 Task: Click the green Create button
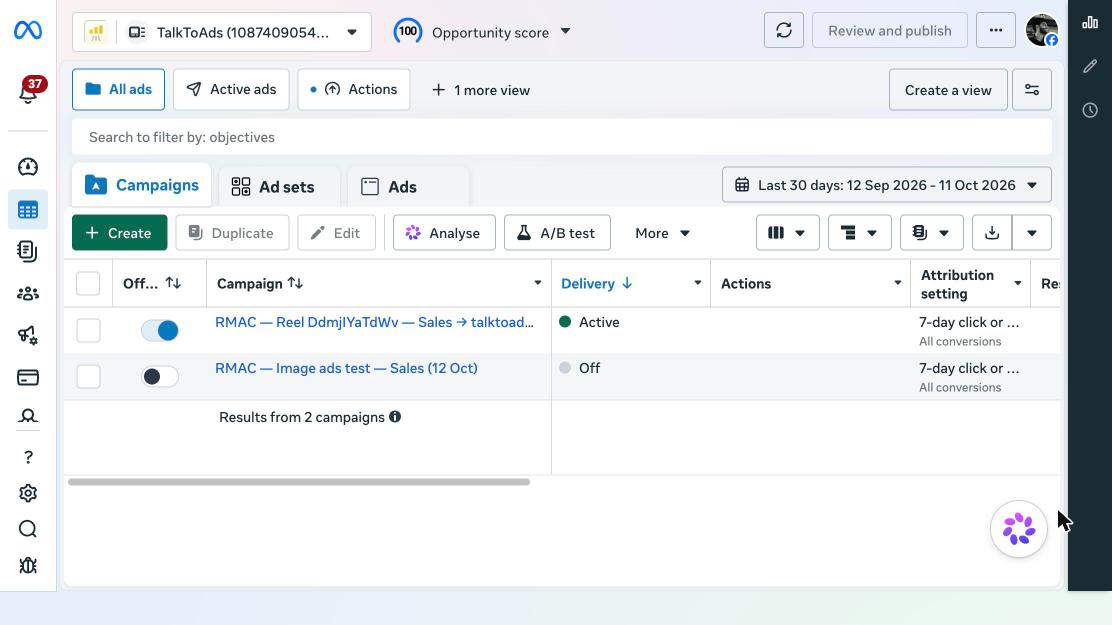click(119, 233)
